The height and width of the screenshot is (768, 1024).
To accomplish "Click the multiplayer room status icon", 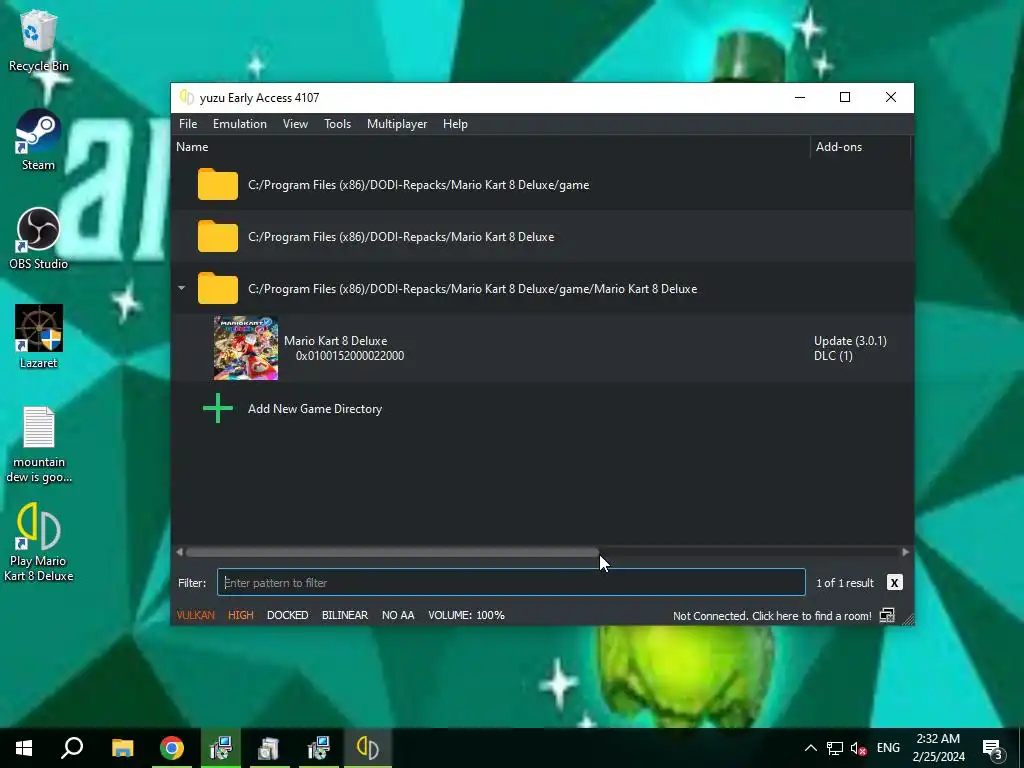I will pyautogui.click(x=887, y=615).
